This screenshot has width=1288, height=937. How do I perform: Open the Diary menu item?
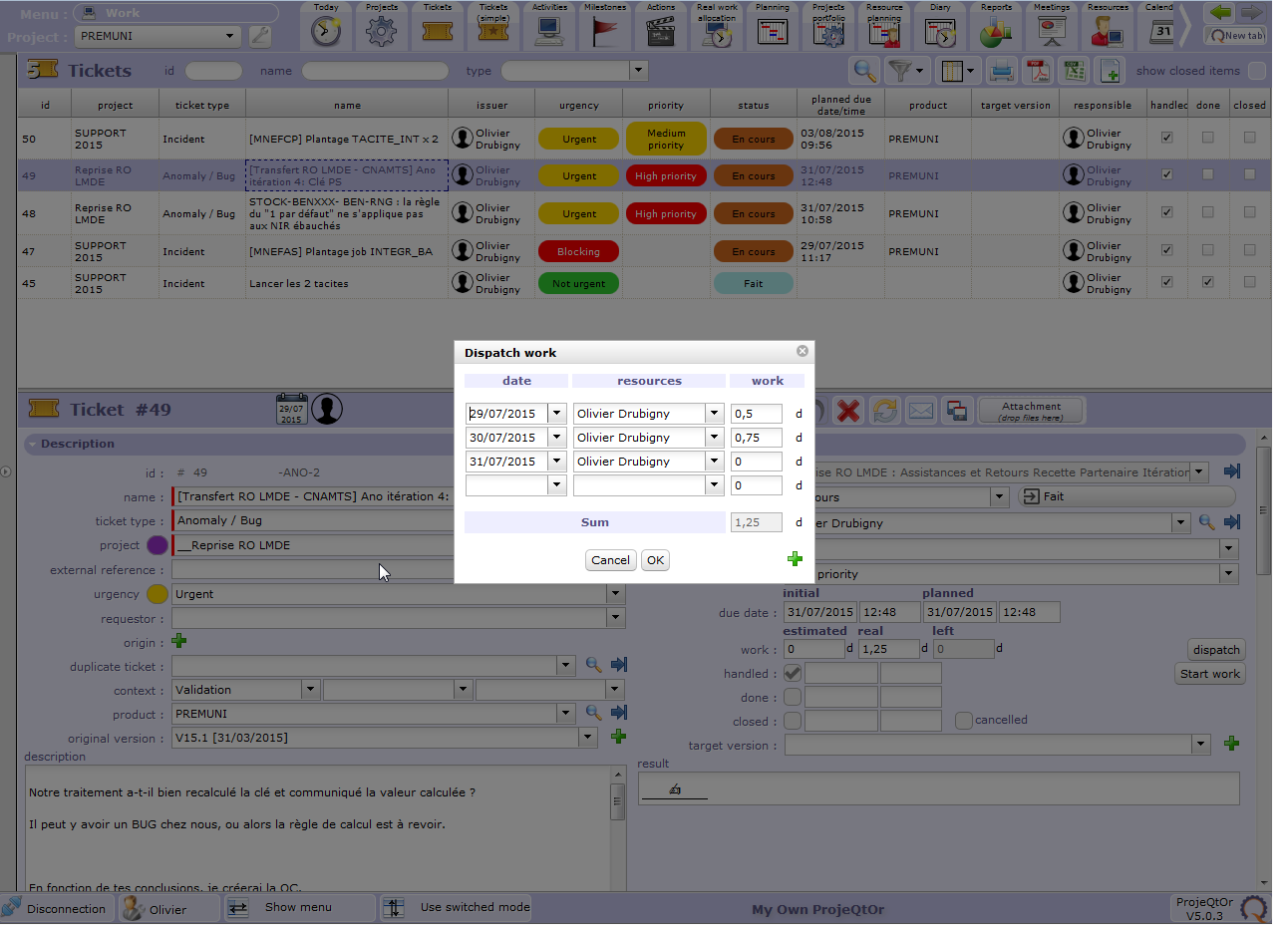[940, 31]
